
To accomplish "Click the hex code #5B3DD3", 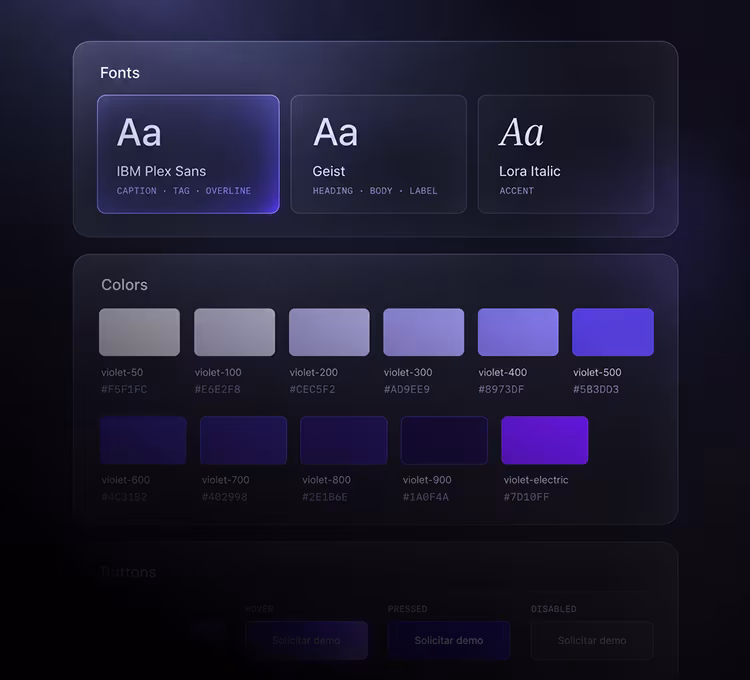I will click(x=596, y=389).
